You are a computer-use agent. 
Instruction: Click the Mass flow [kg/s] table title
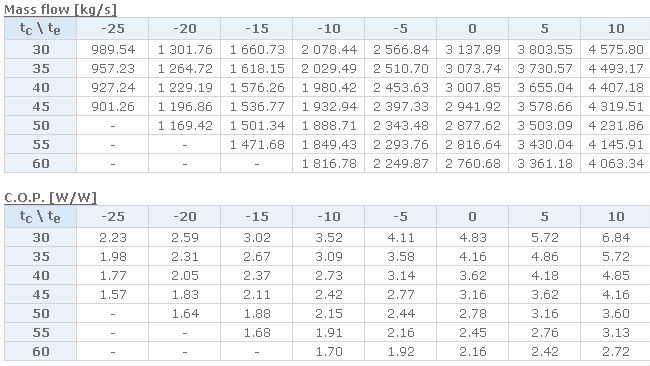[x=61, y=10]
